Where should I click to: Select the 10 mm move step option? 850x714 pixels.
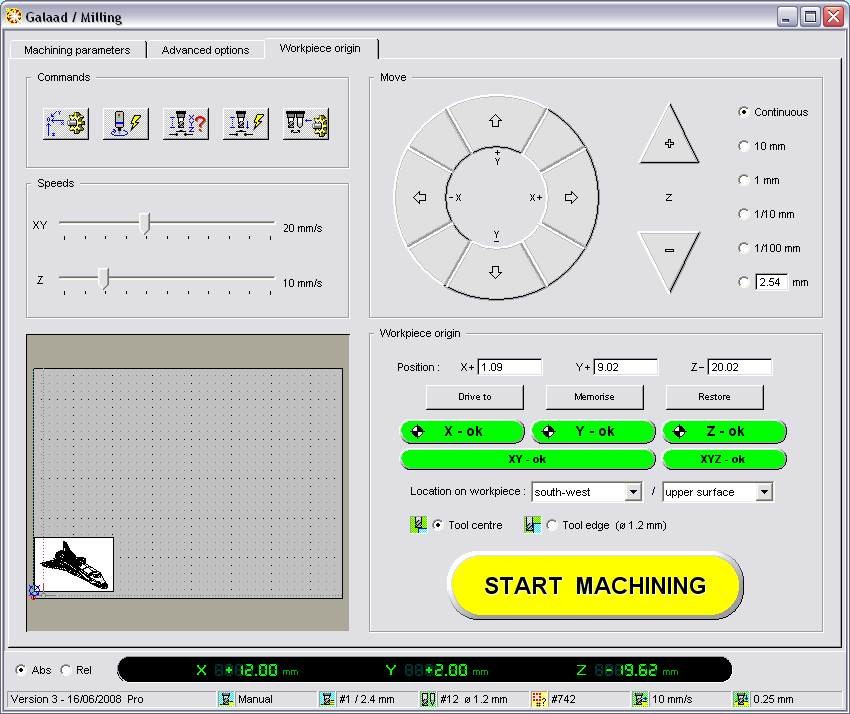click(744, 146)
